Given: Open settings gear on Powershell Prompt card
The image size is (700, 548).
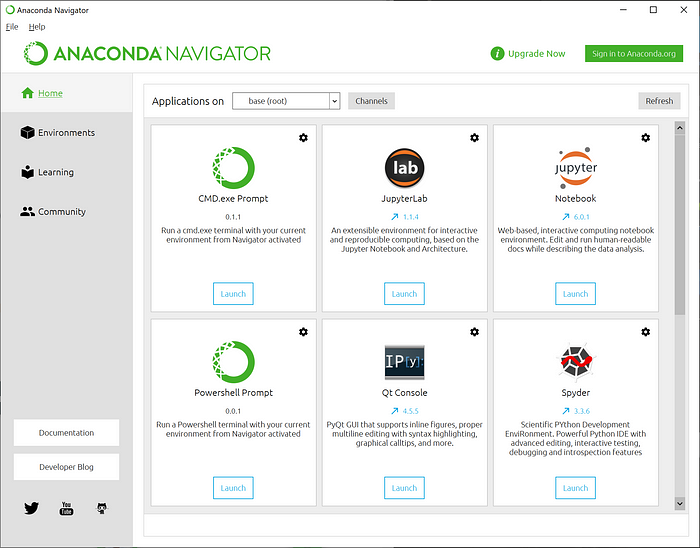Looking at the screenshot, I should tap(303, 332).
